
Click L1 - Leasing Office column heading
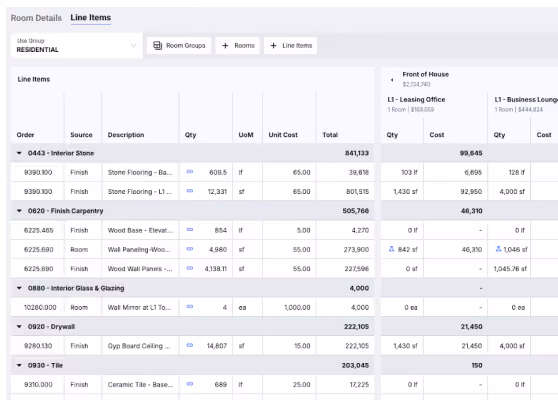click(416, 100)
